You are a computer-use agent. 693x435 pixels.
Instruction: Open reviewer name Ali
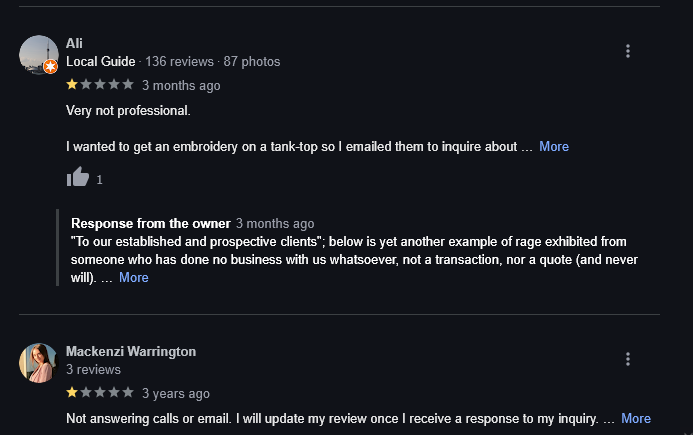(x=74, y=43)
